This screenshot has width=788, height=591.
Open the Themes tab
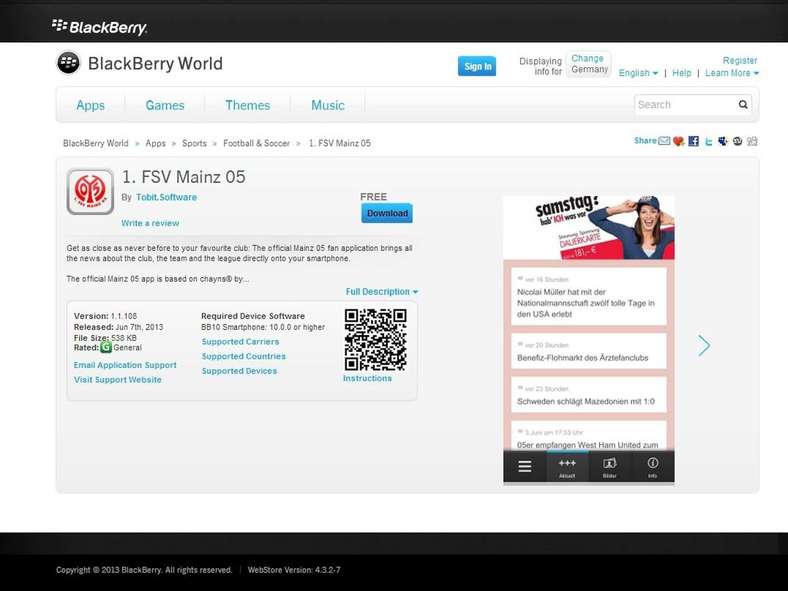[x=248, y=105]
